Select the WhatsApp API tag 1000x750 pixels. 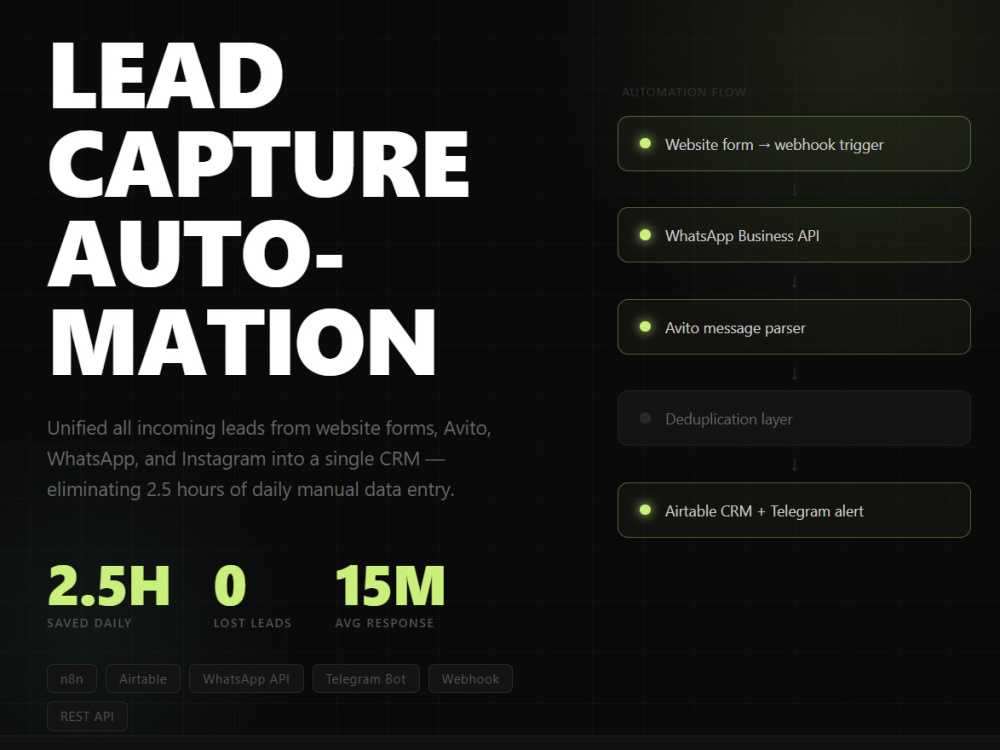coord(246,679)
